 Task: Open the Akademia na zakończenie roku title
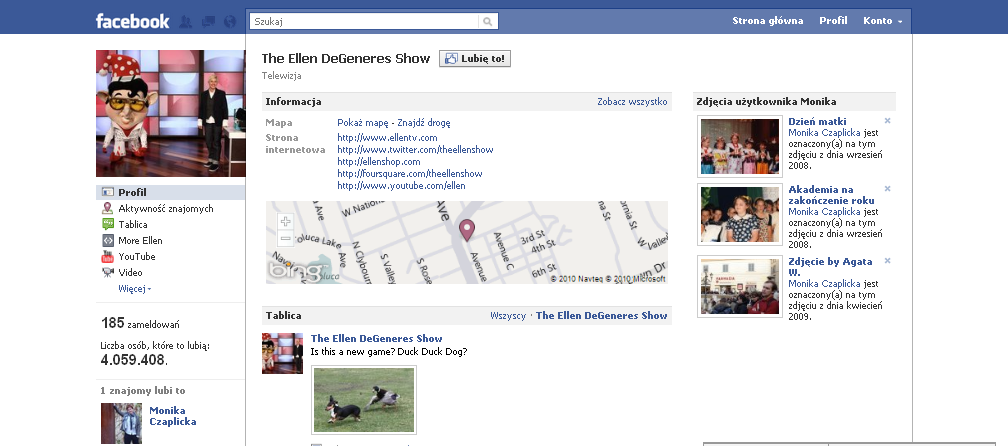[831, 195]
